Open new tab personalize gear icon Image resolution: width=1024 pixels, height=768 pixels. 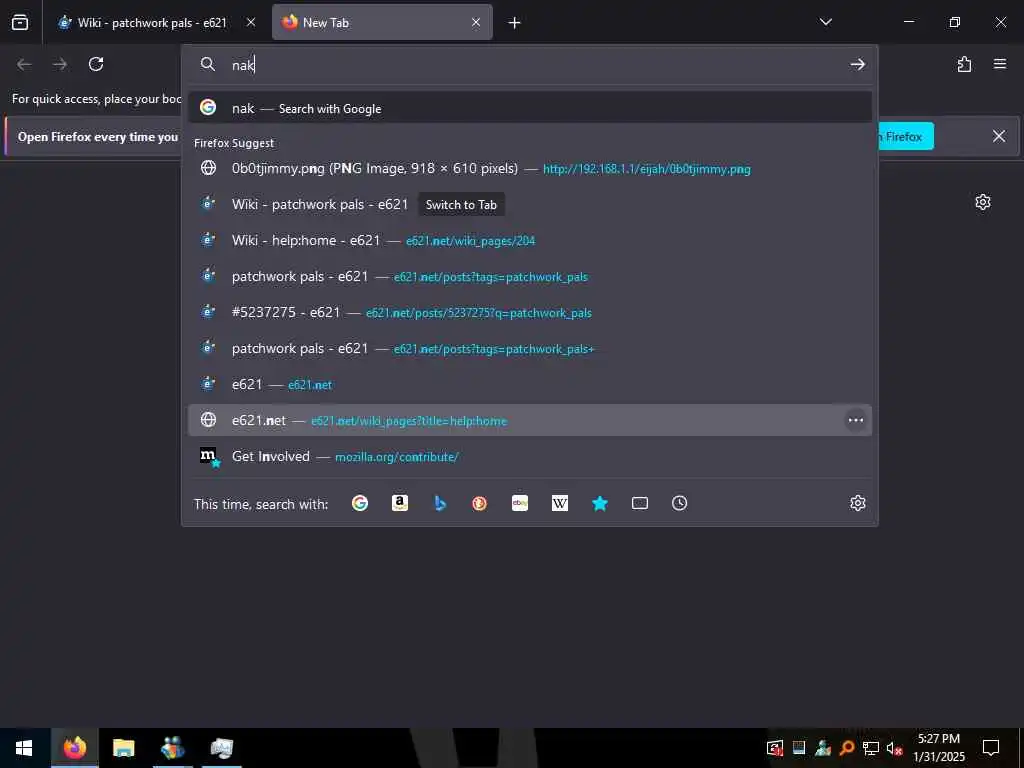pyautogui.click(x=983, y=202)
